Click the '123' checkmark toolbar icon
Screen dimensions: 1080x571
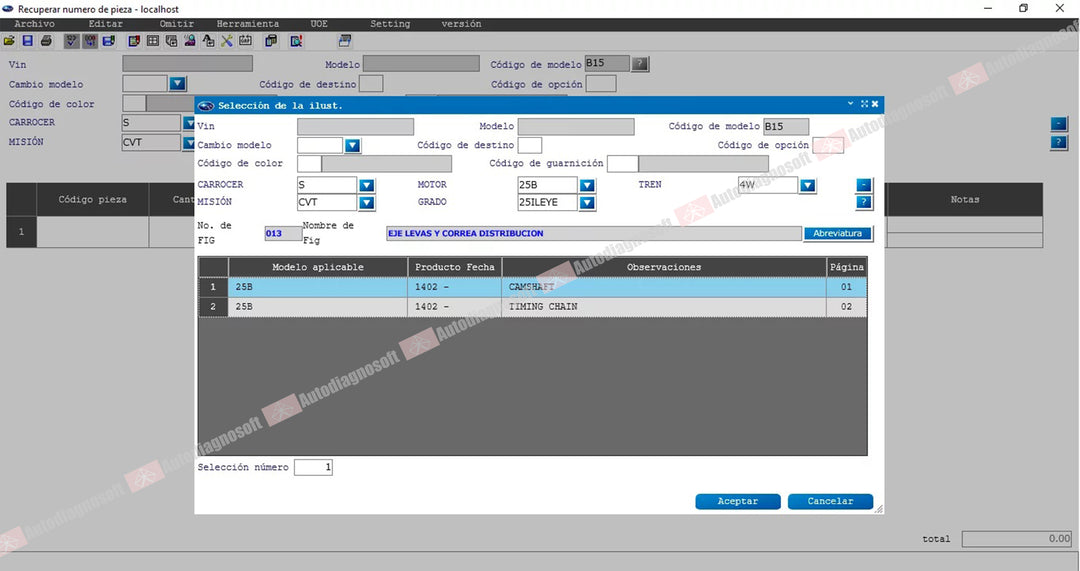pos(72,41)
